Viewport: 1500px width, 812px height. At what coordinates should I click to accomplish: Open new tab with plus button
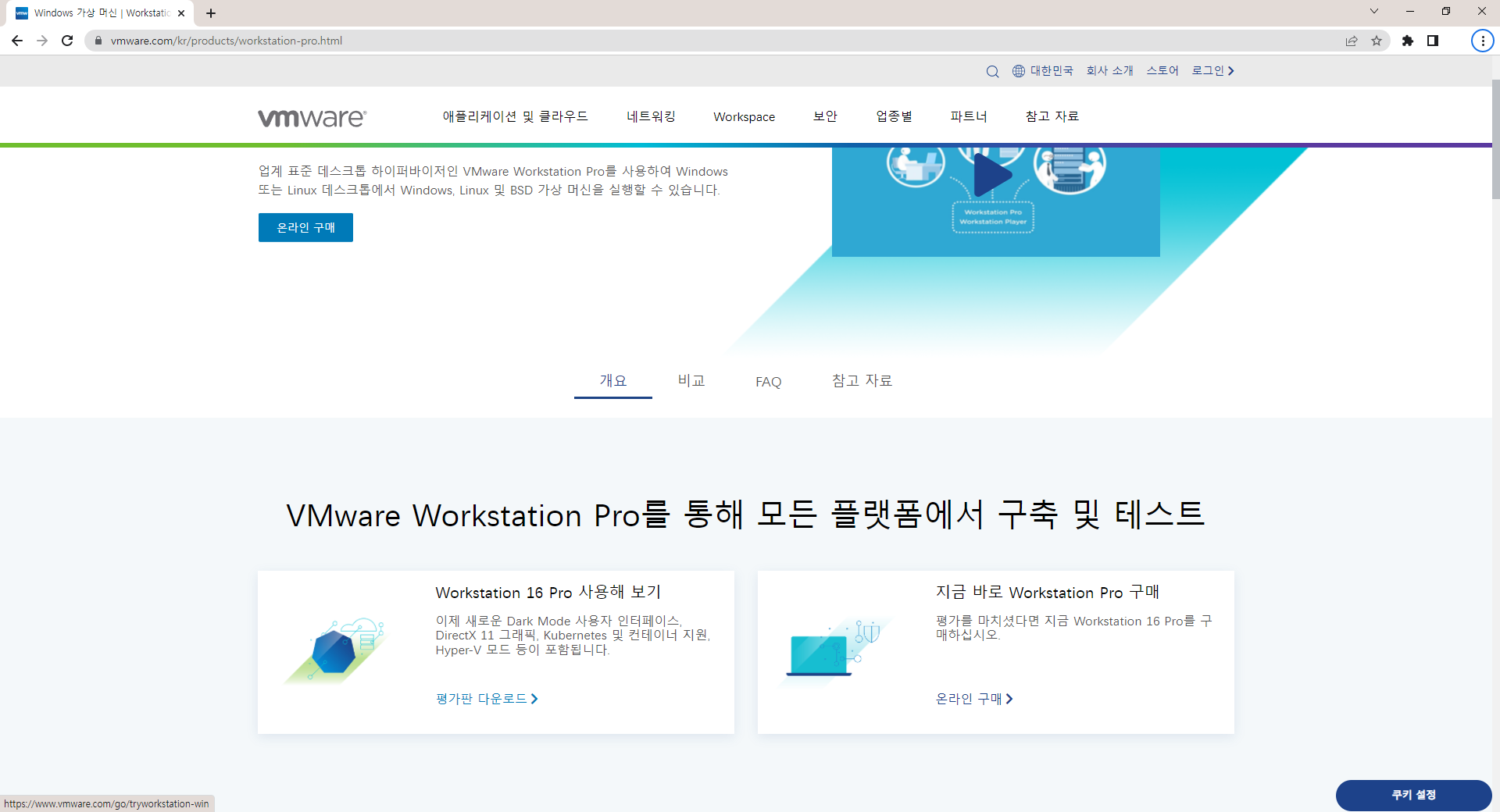click(x=211, y=13)
